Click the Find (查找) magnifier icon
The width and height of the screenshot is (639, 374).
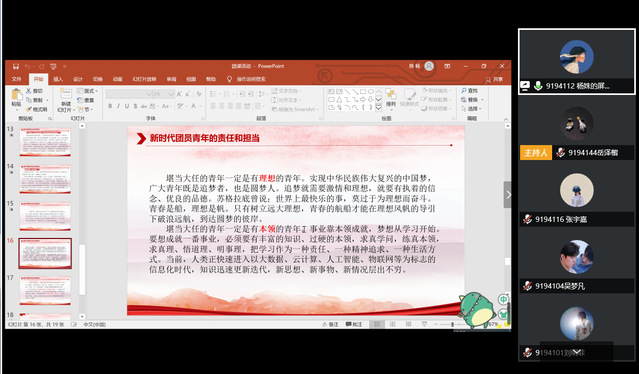coord(464,90)
